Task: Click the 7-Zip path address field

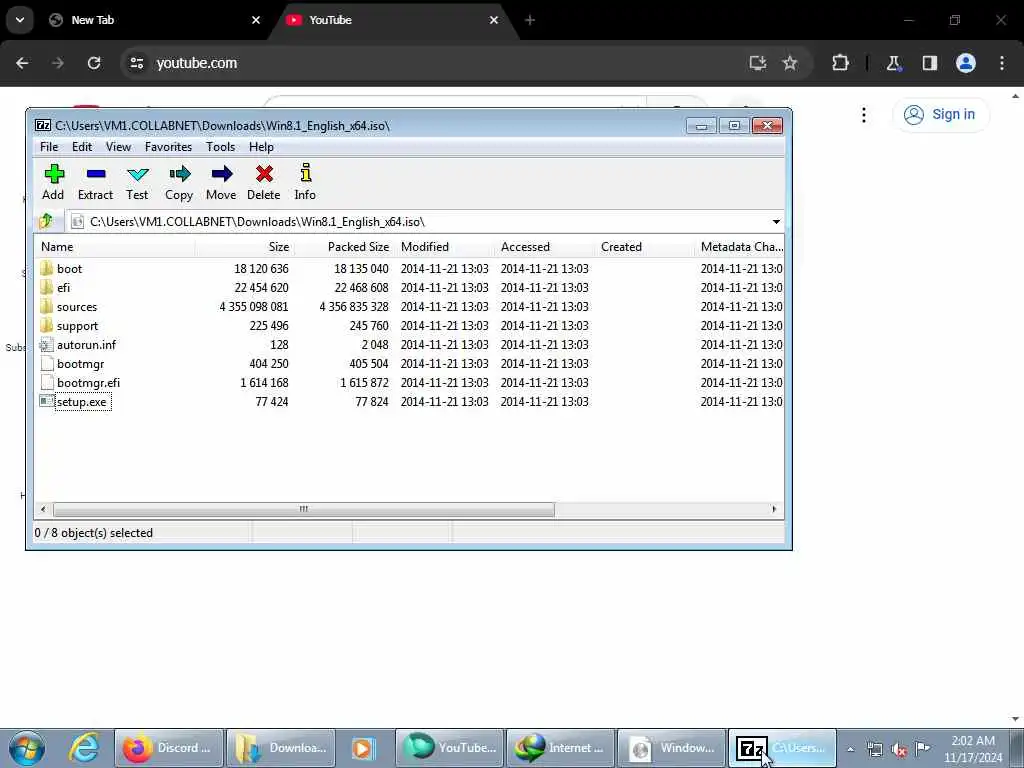Action: coord(418,221)
